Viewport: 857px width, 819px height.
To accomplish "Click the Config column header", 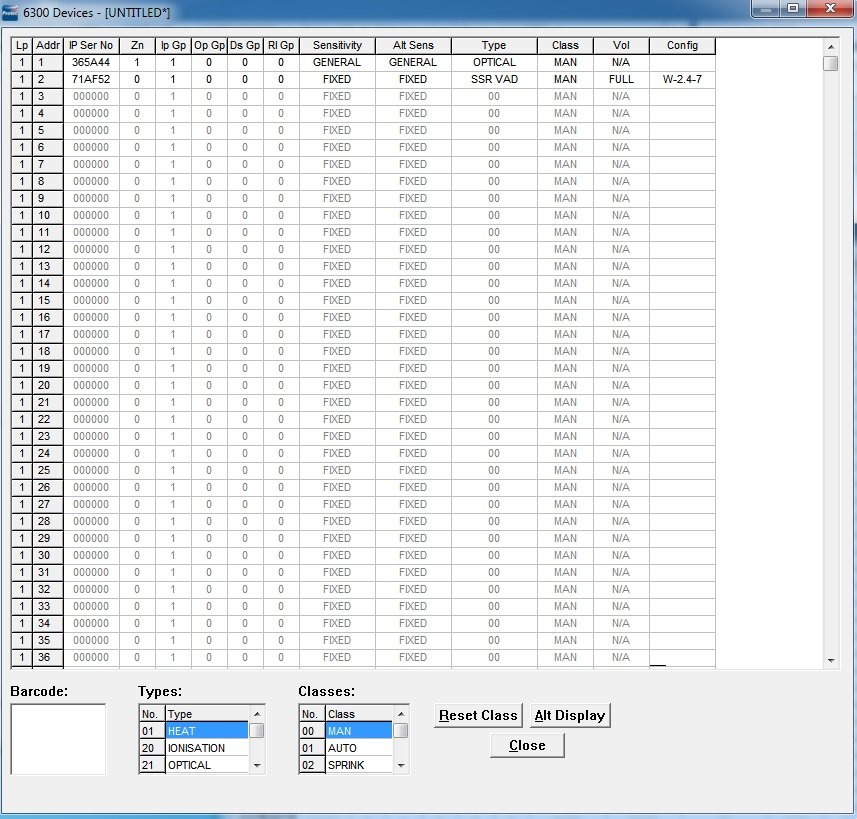I will point(682,45).
